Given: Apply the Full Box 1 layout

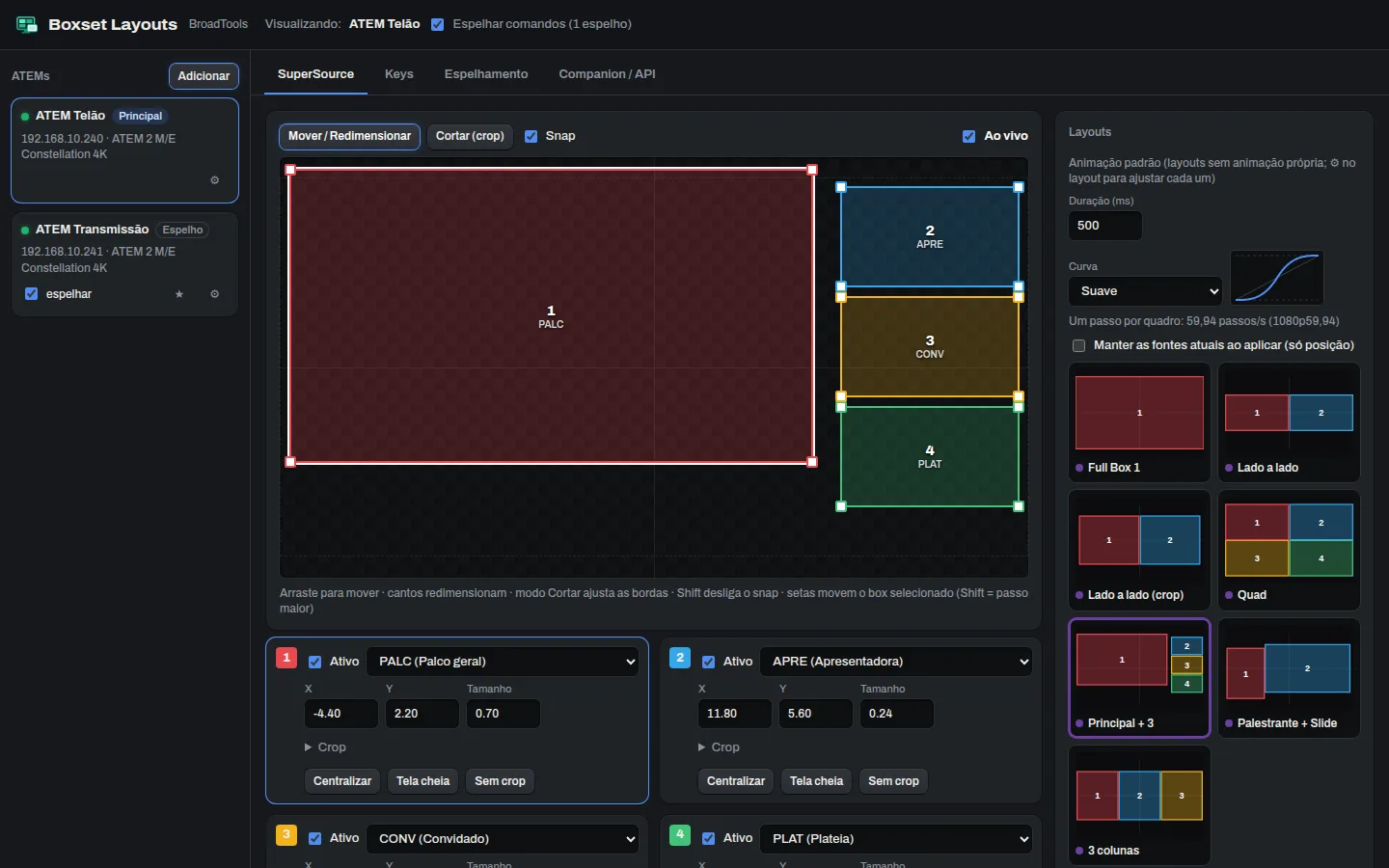Looking at the screenshot, I should [1139, 422].
